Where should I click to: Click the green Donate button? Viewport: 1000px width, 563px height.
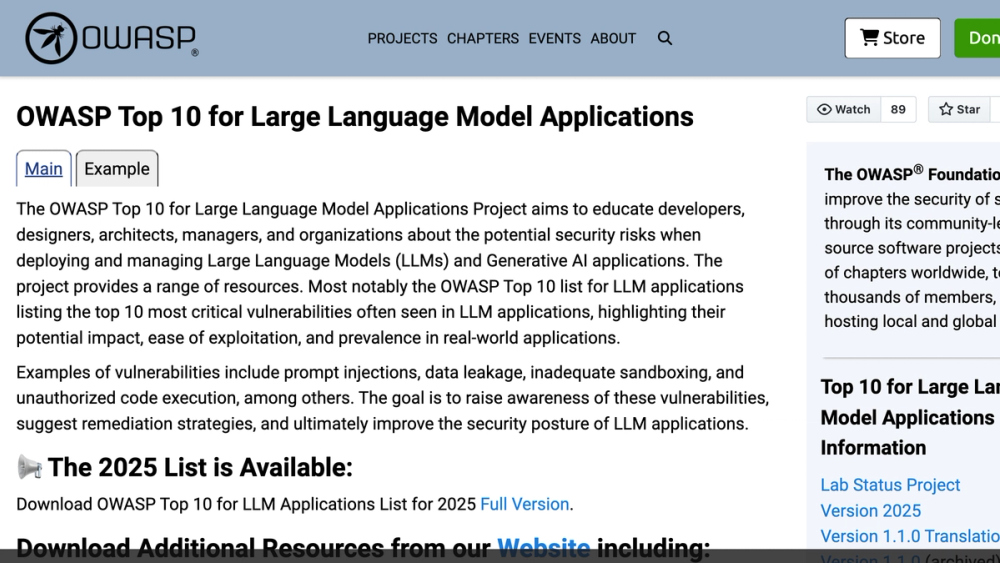point(978,38)
